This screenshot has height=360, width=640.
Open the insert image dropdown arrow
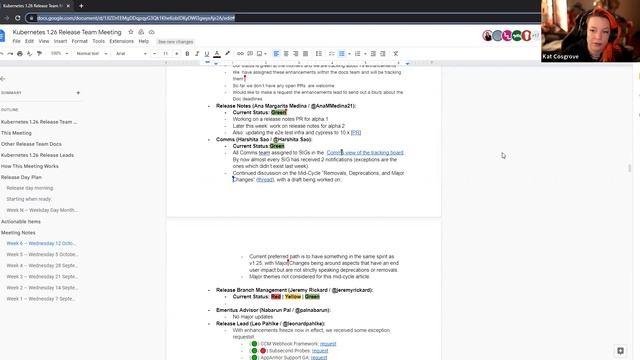(x=266, y=53)
